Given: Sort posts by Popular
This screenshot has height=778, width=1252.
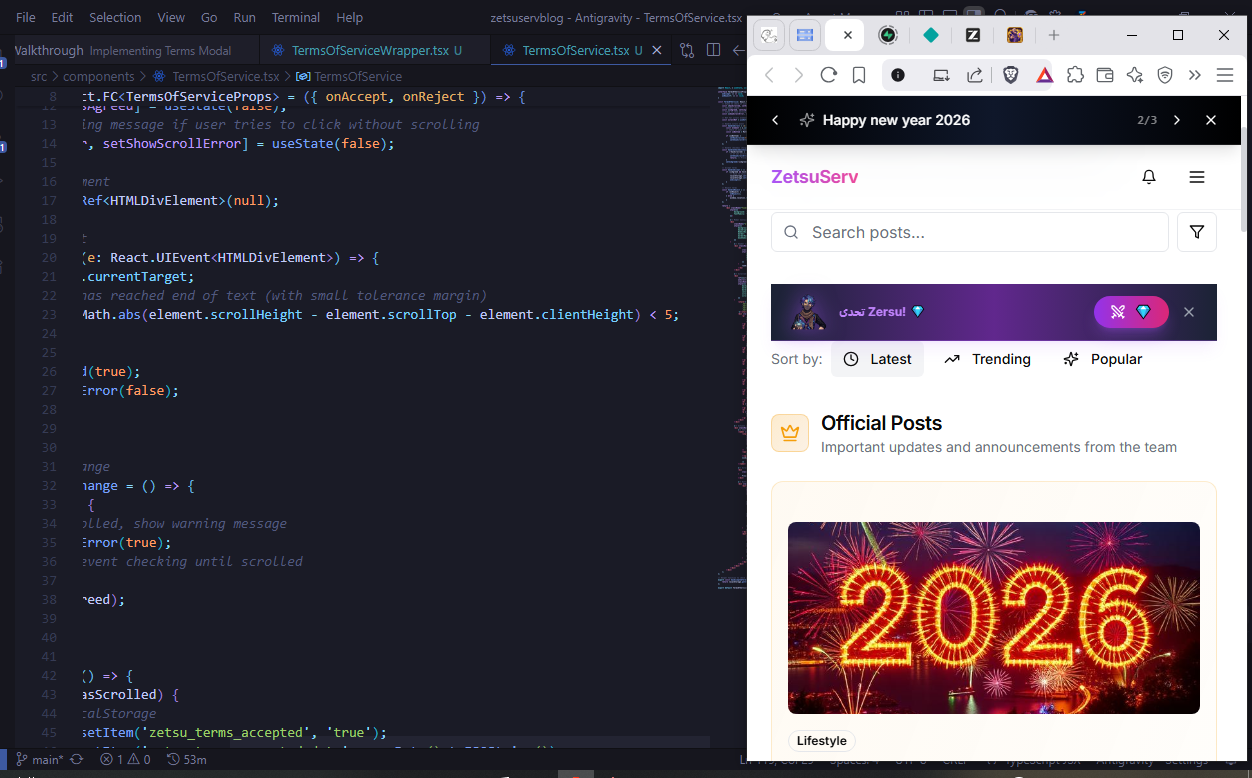Looking at the screenshot, I should 1102,359.
